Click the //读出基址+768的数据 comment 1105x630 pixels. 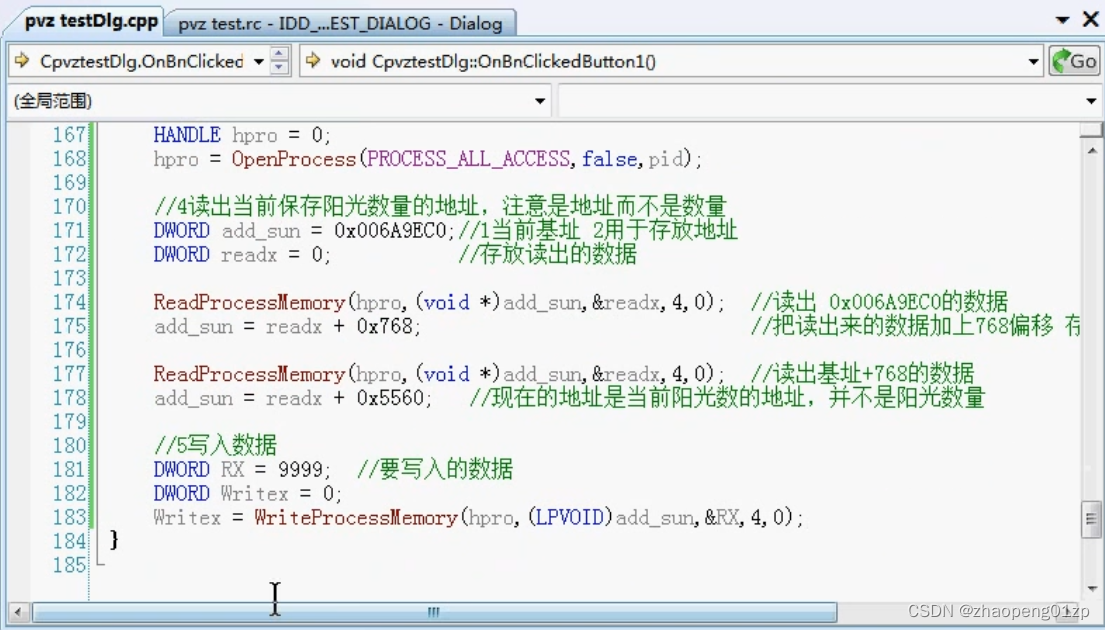[x=862, y=373]
